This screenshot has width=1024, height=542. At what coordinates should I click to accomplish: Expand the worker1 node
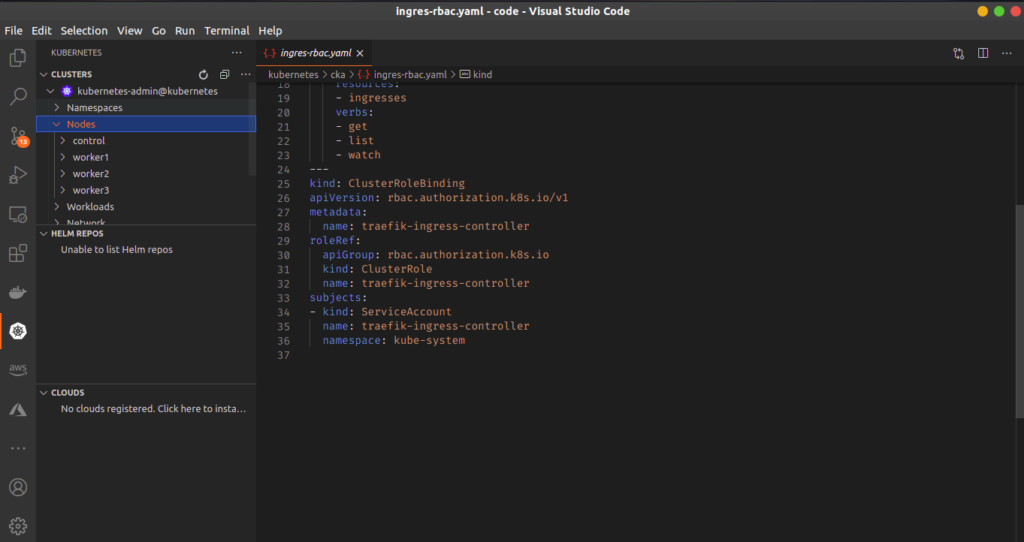pyautogui.click(x=63, y=157)
